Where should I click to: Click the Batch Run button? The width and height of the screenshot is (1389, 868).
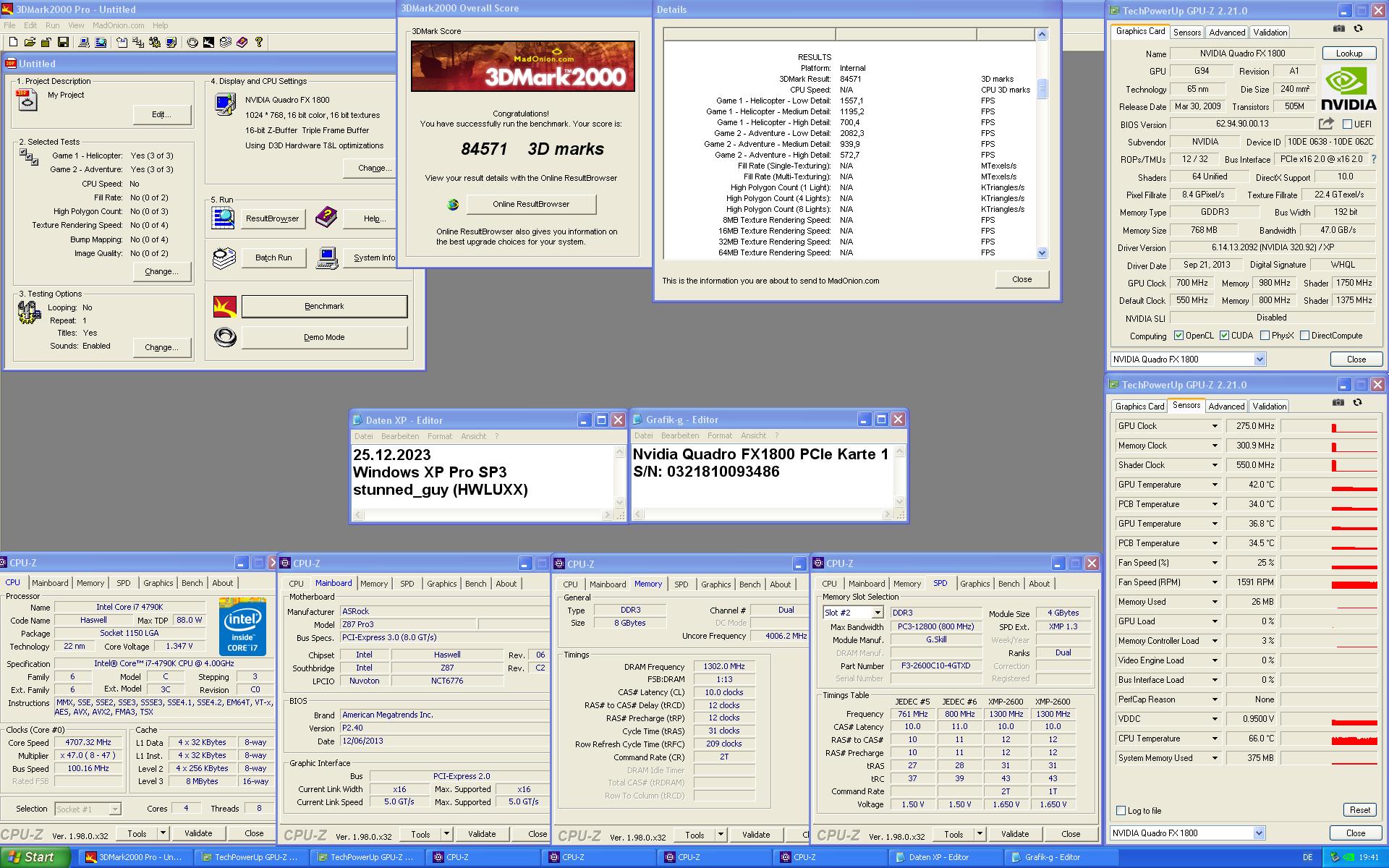(x=273, y=258)
